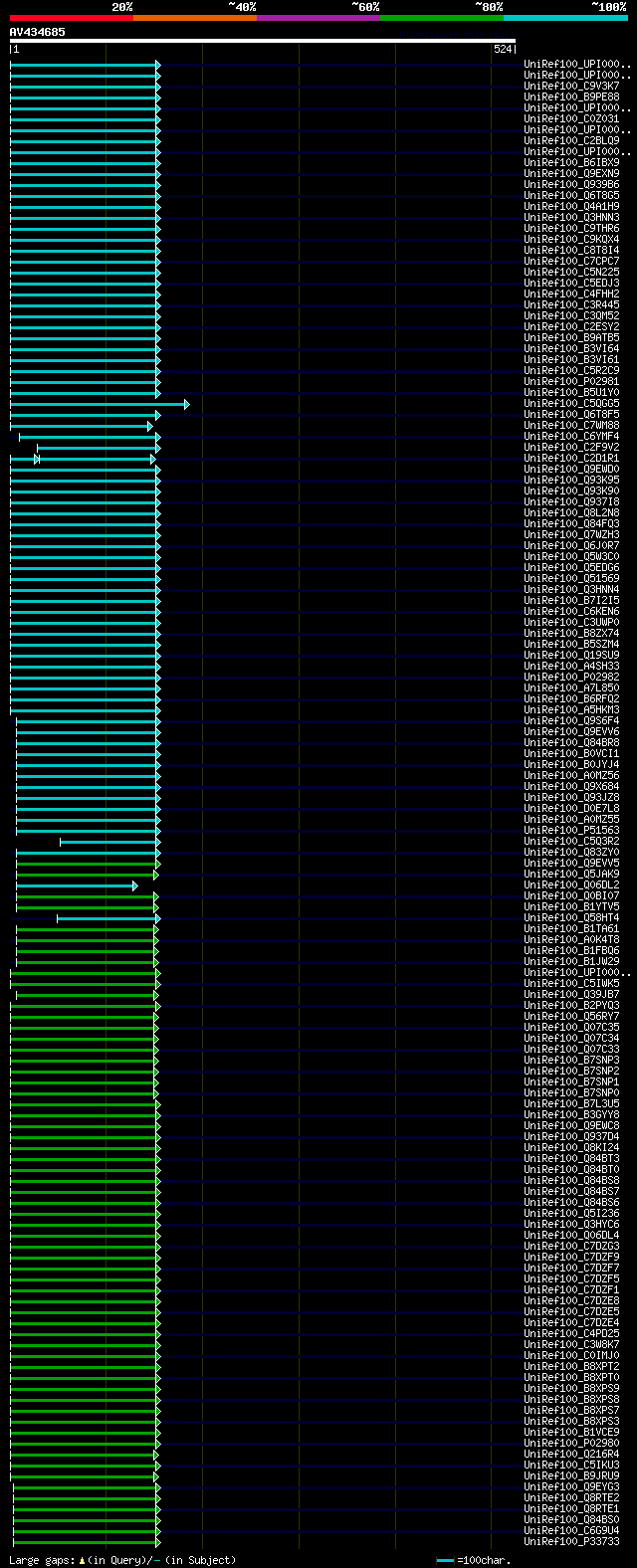Click label UniRef100_C5N225
The height and width of the screenshot is (1568, 637).
[572, 273]
